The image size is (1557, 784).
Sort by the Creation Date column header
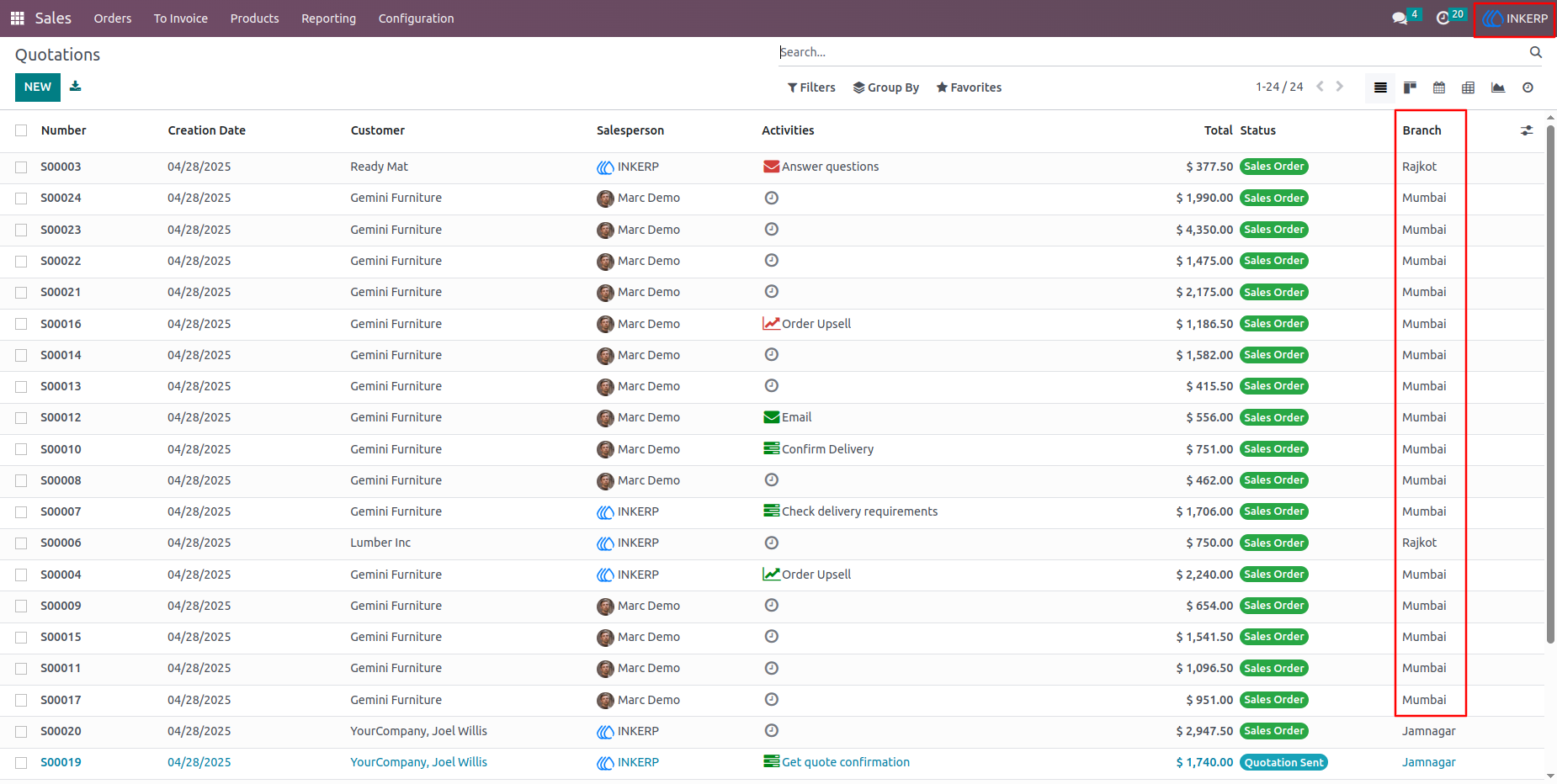tap(207, 130)
